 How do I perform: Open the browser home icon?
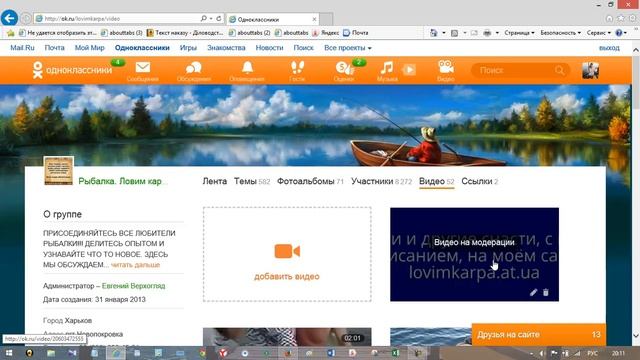[609, 18]
